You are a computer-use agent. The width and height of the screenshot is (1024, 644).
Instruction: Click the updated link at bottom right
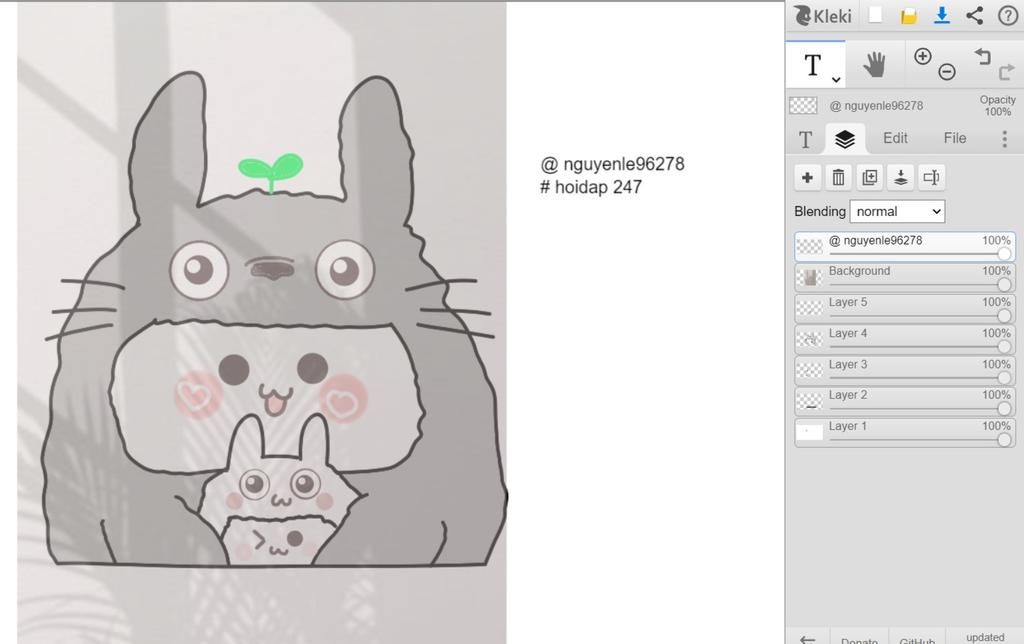[985, 637]
